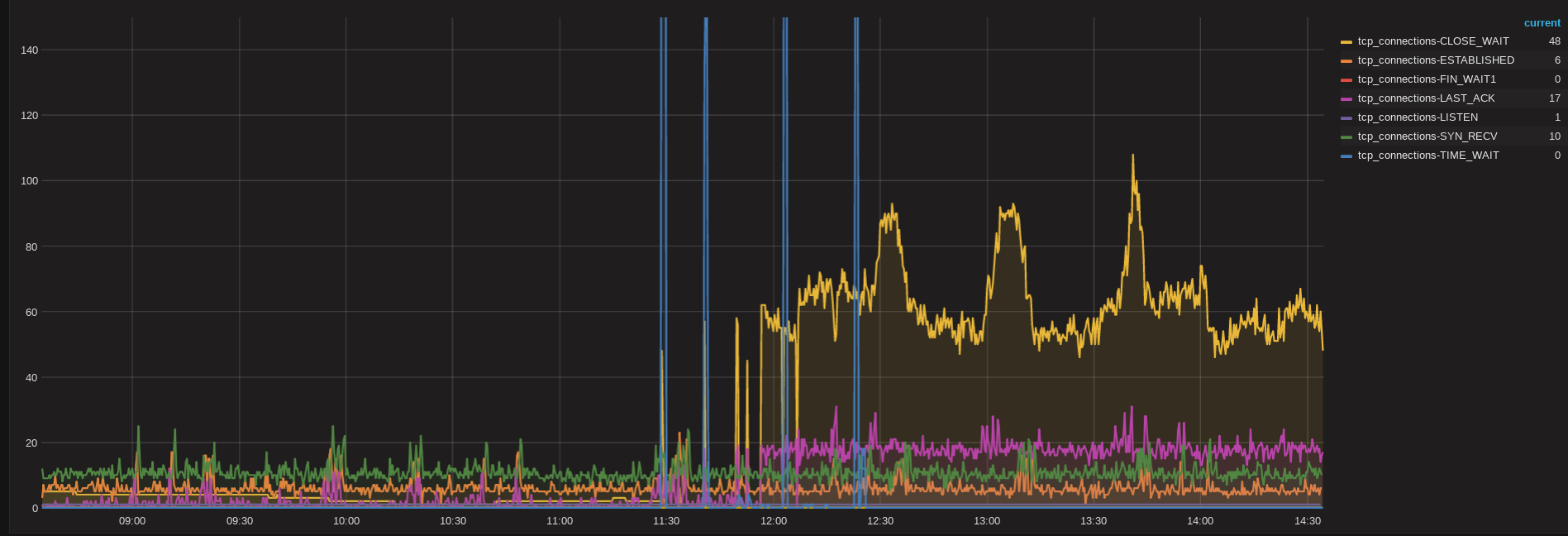This screenshot has height=536, width=1568.
Task: Click the orange ESTABLISHED legend color line
Action: 1346,60
